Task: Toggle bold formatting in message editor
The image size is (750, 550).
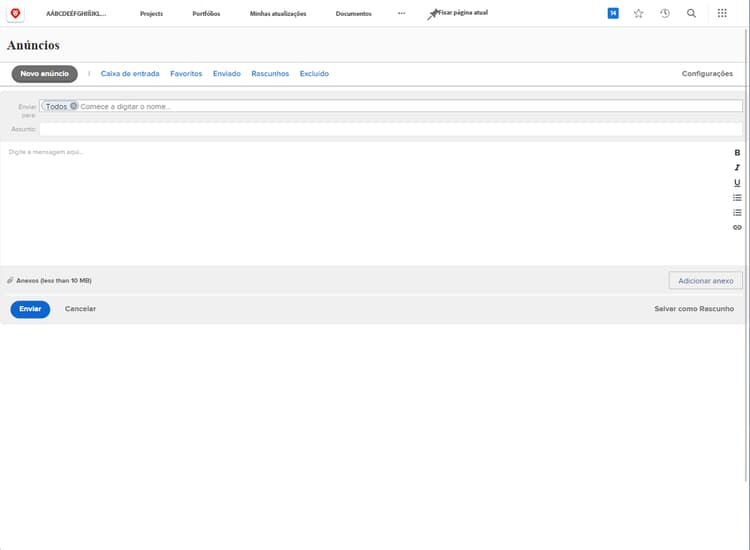Action: pos(737,153)
